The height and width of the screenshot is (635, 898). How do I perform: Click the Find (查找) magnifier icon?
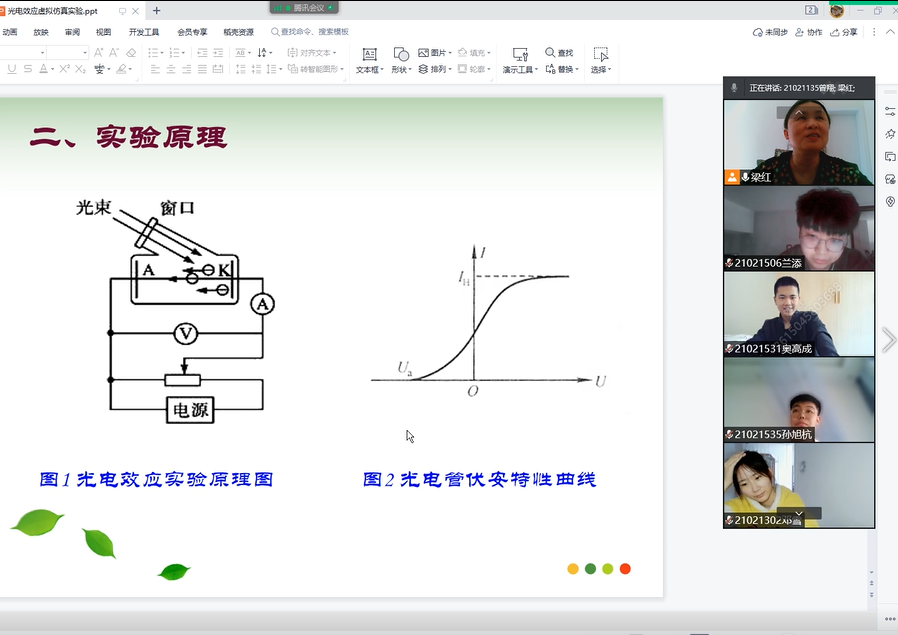pos(550,52)
